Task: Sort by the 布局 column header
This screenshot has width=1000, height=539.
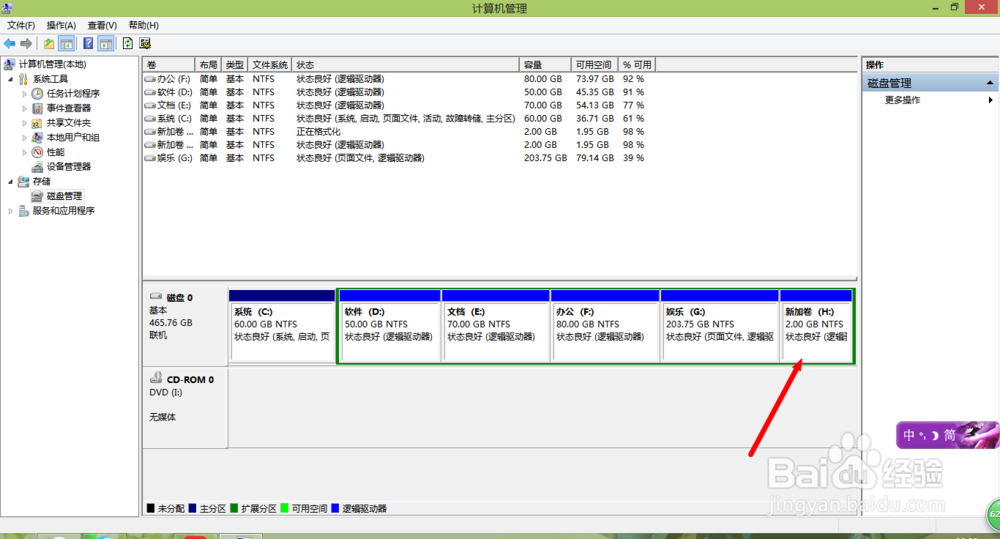Action: [x=208, y=65]
